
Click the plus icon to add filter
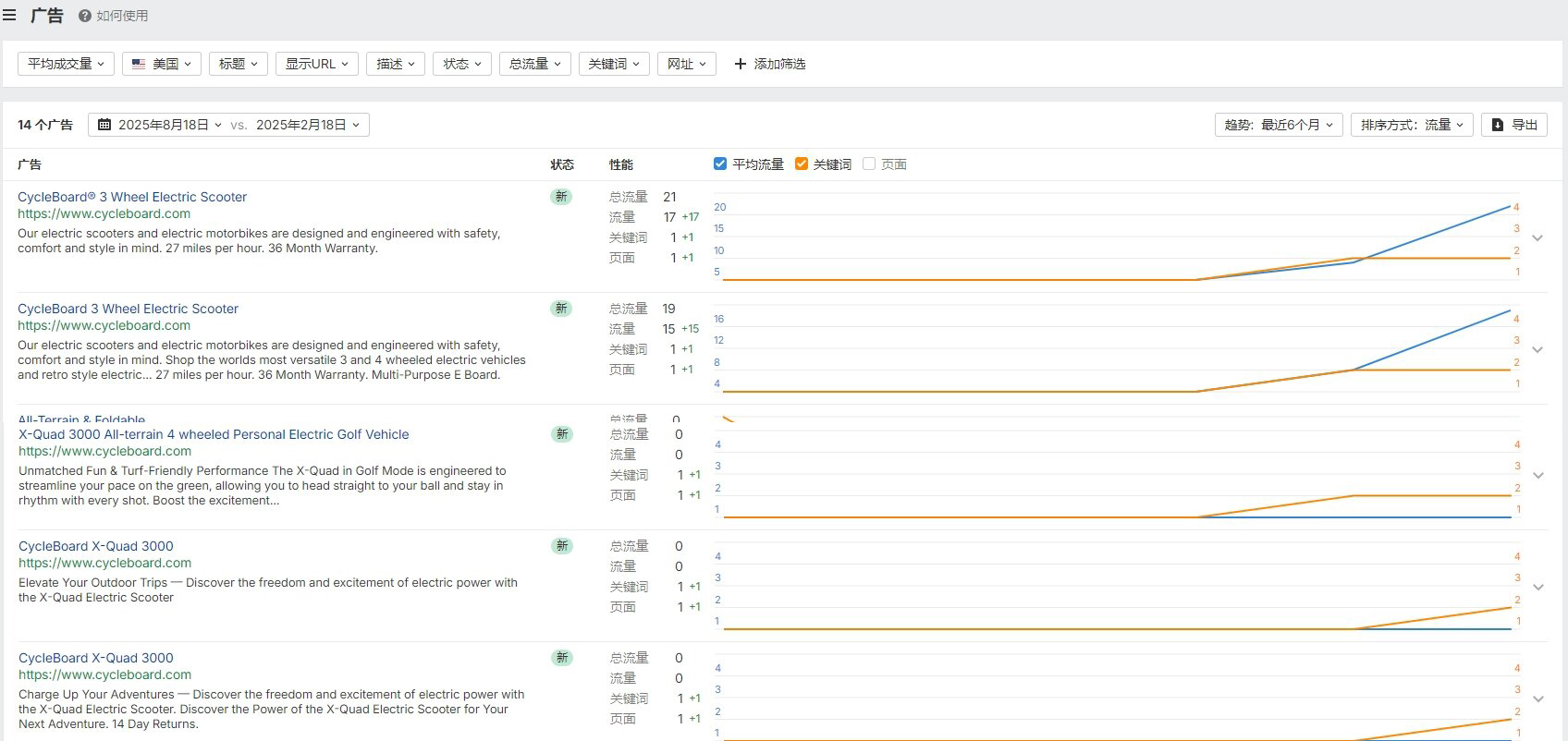click(x=740, y=64)
